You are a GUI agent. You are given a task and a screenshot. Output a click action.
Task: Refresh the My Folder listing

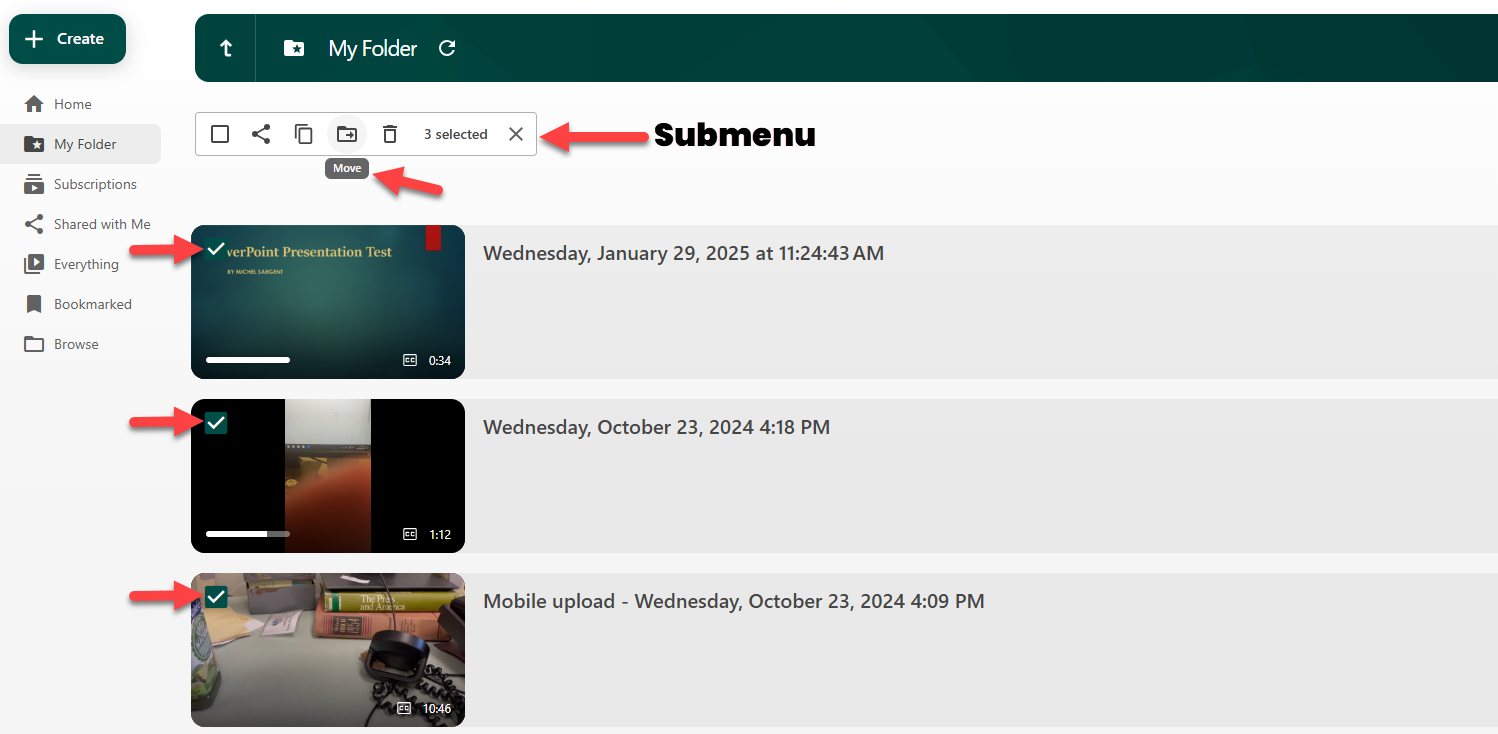point(447,48)
